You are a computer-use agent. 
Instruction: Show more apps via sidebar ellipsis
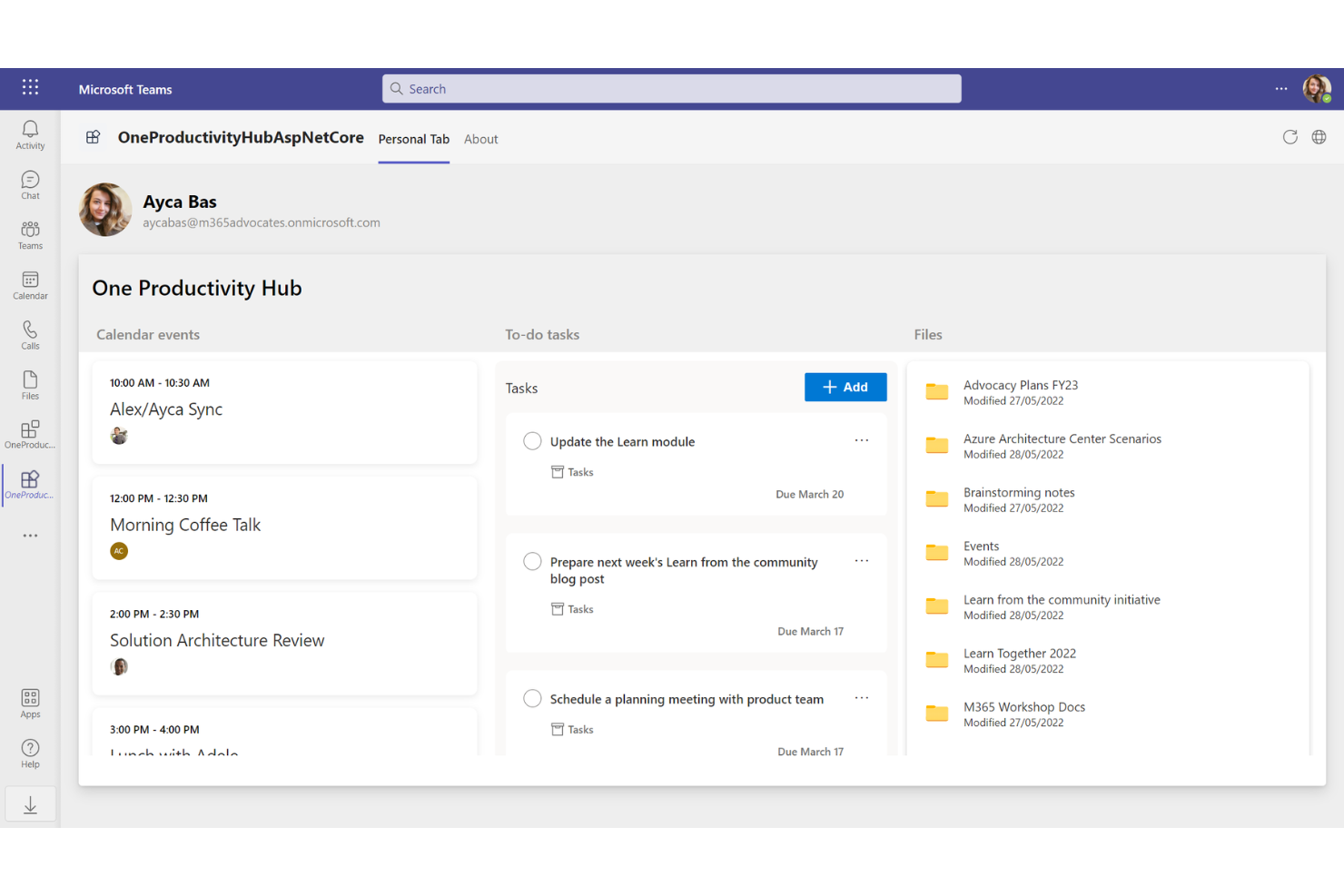(x=30, y=536)
